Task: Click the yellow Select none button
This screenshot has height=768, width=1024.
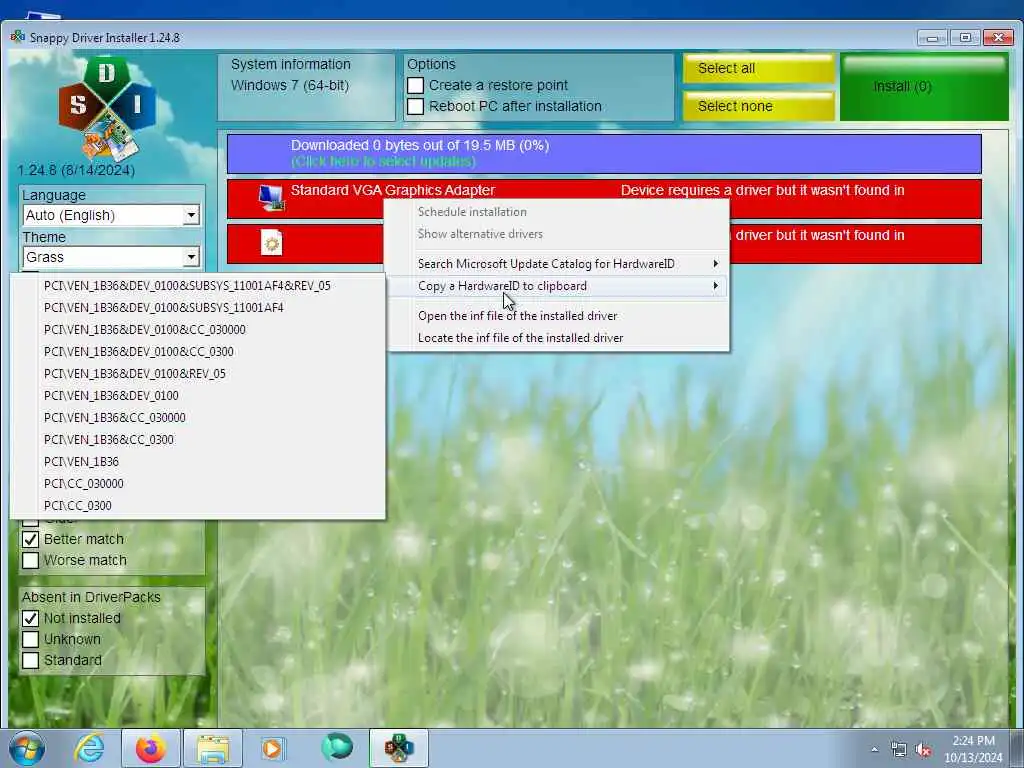Action: [x=759, y=106]
